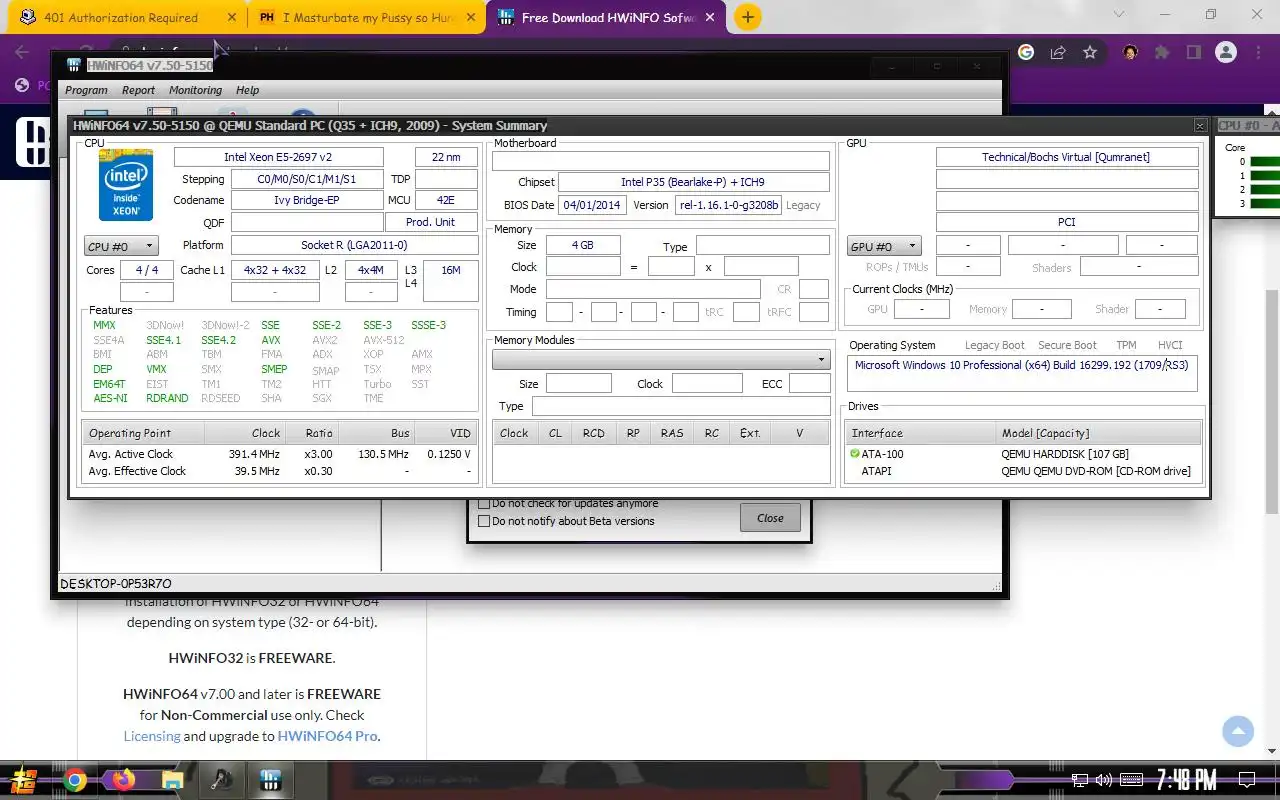Select the QEMU DVD-ROM drive row
The height and width of the screenshot is (800, 1280).
tap(1024, 471)
